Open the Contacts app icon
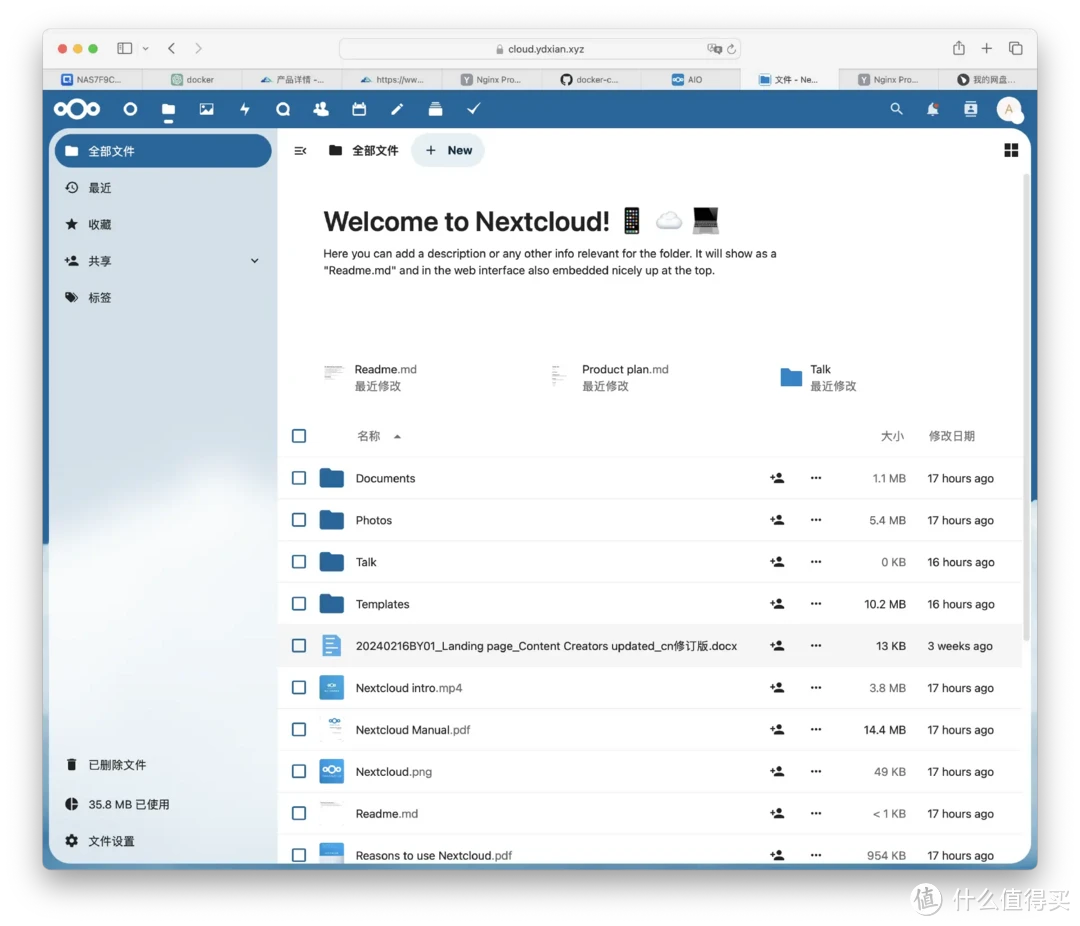The image size is (1080, 926). click(321, 109)
